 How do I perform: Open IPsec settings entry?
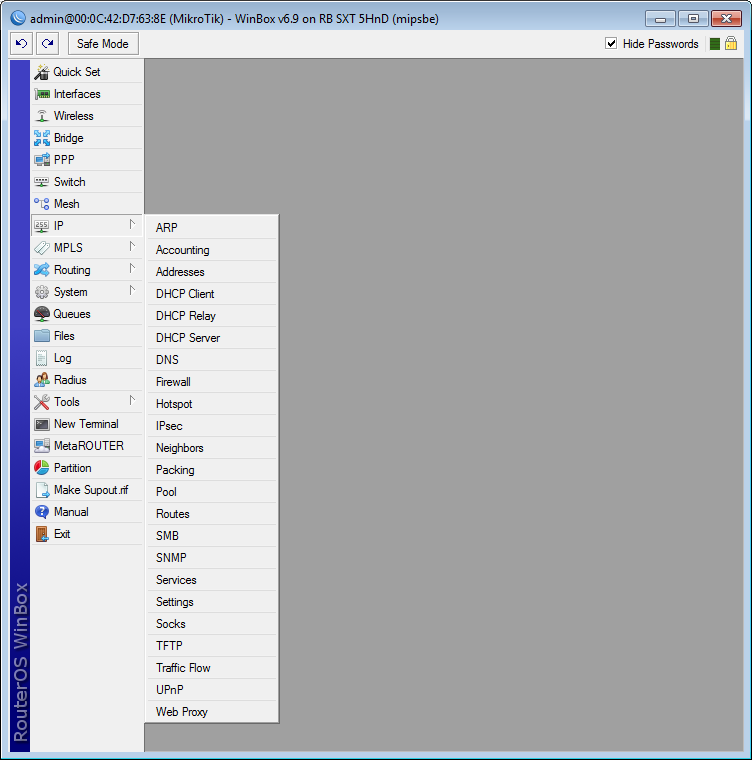[212, 426]
